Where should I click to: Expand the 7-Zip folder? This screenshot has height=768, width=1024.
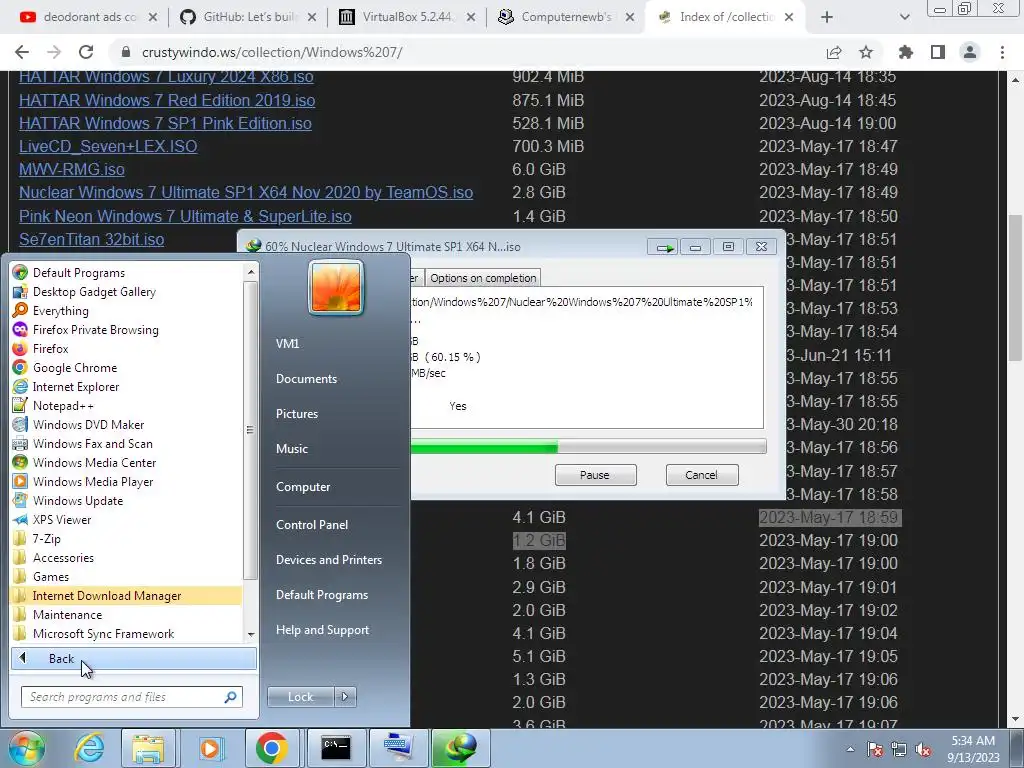(126, 538)
